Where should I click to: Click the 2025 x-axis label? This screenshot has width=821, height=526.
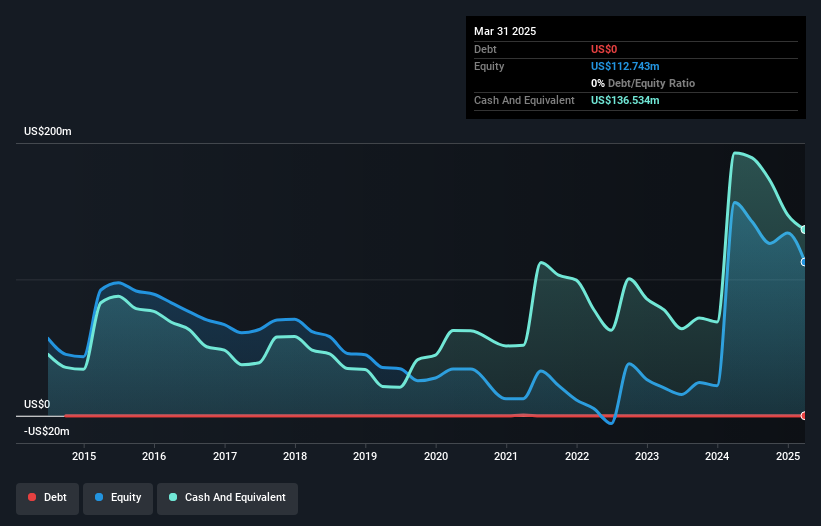(787, 456)
